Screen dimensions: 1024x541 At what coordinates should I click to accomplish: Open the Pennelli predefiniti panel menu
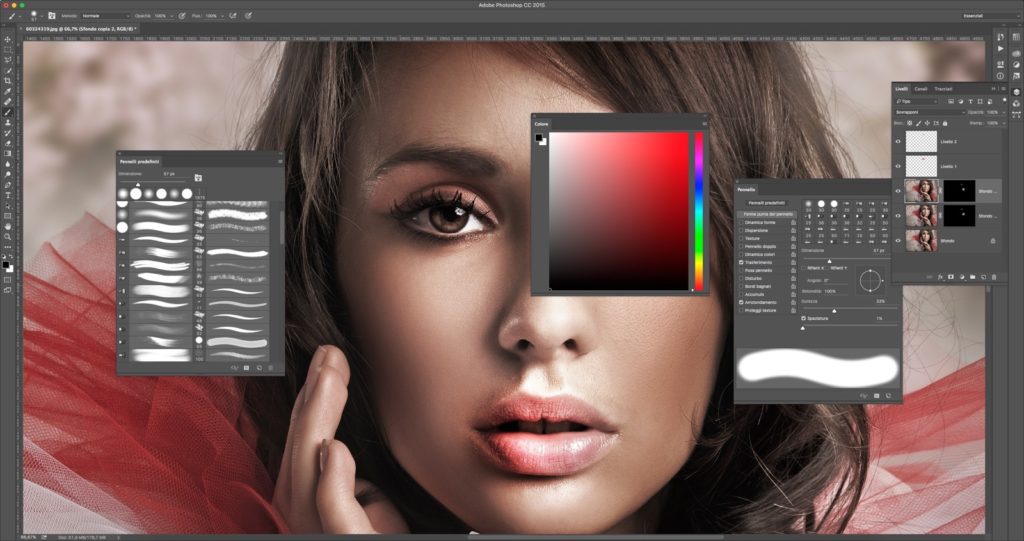pos(280,161)
